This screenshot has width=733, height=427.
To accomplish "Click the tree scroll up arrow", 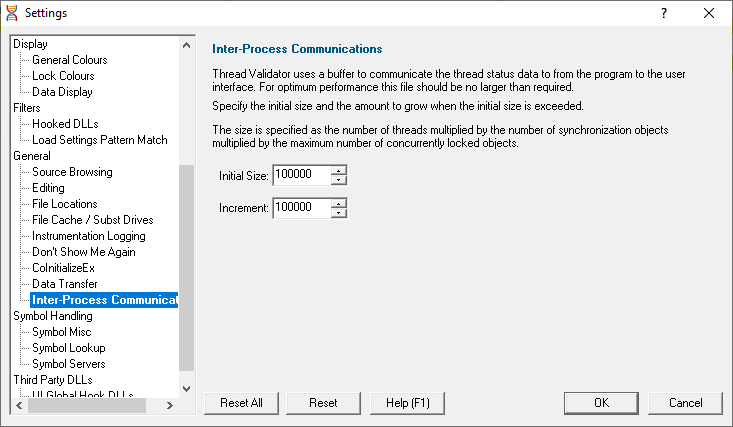I will pyautogui.click(x=187, y=45).
